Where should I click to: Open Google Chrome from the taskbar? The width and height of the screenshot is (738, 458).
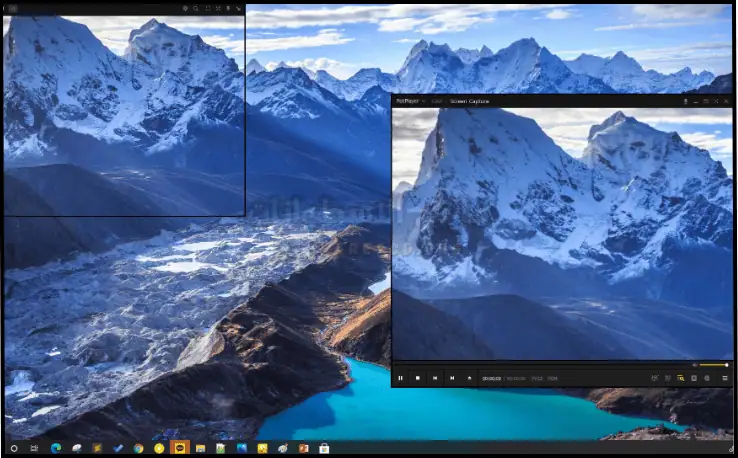[x=138, y=448]
